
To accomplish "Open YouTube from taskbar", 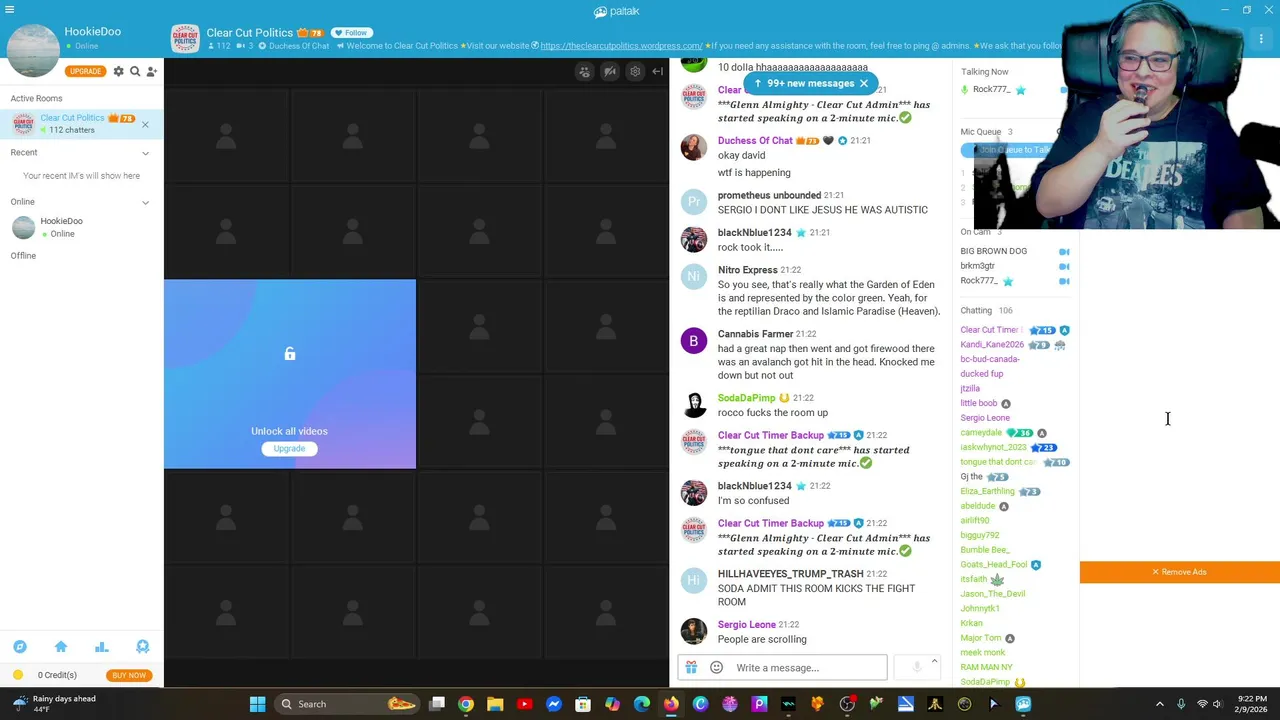I will click(x=524, y=704).
